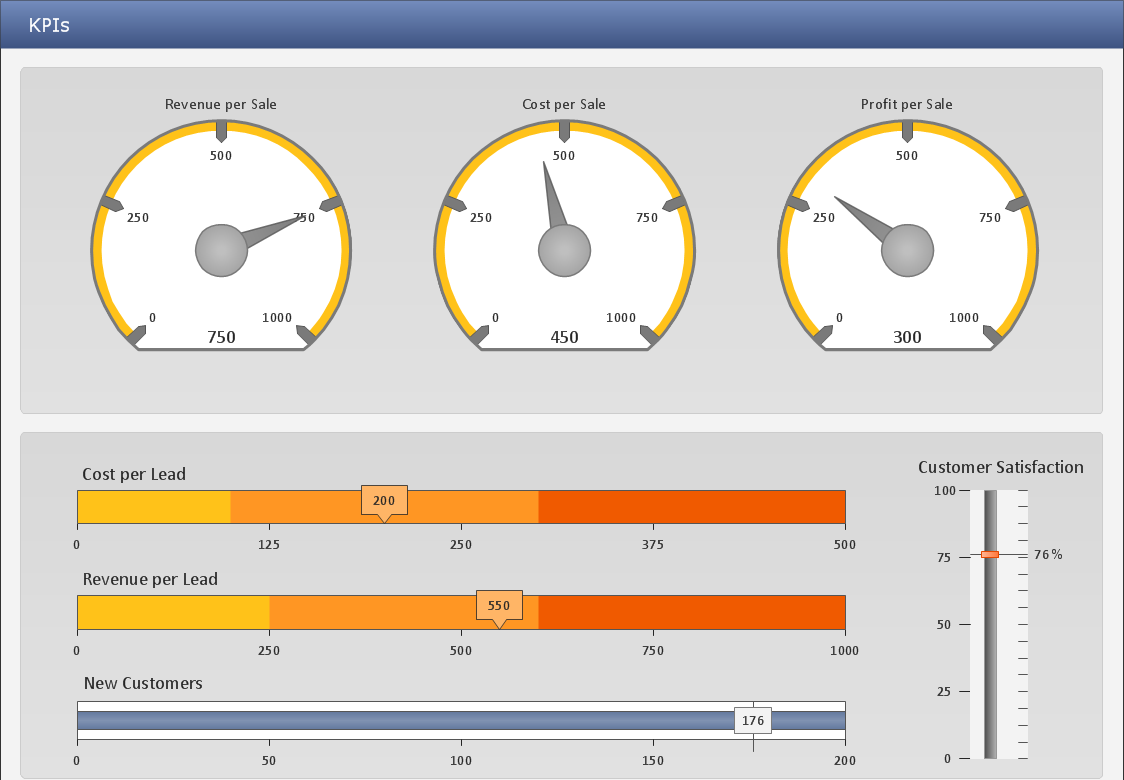Click the Cost per Sale gauge title
The image size is (1124, 780).
564,104
